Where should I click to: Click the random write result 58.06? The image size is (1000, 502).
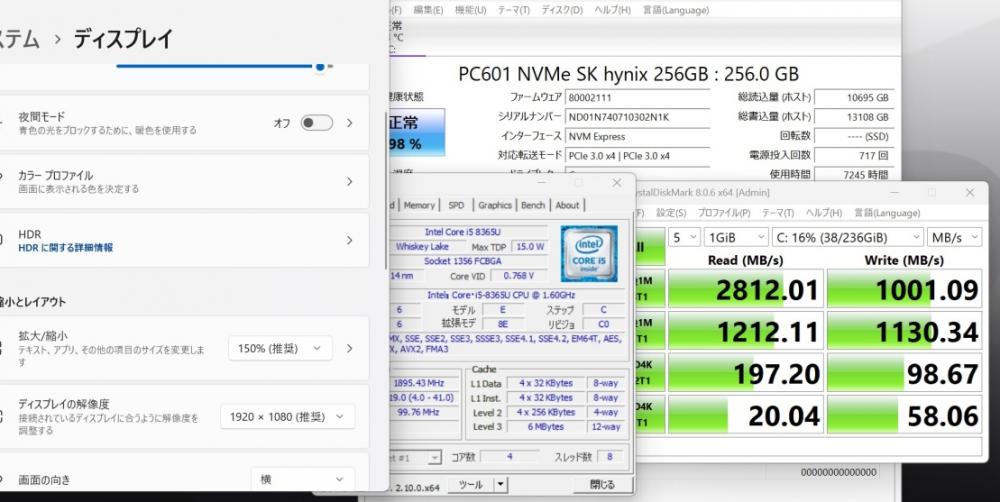(904, 415)
